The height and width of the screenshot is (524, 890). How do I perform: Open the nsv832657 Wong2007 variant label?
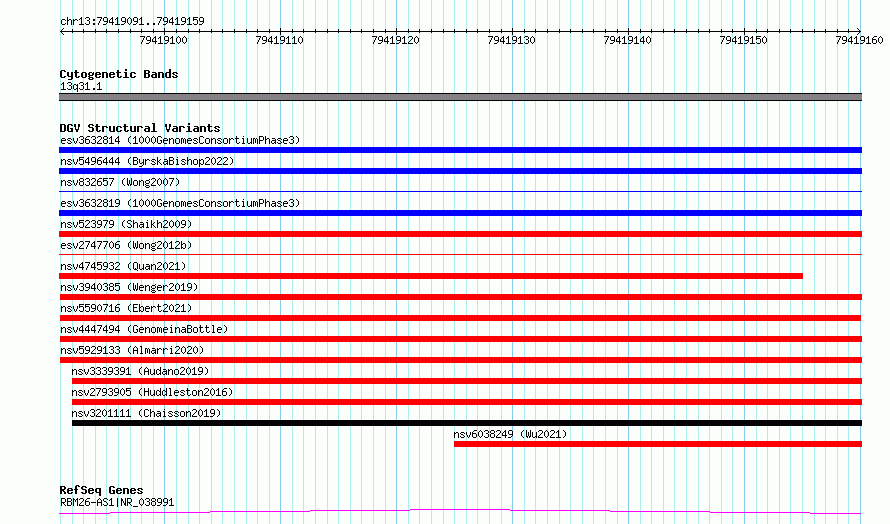tap(120, 182)
